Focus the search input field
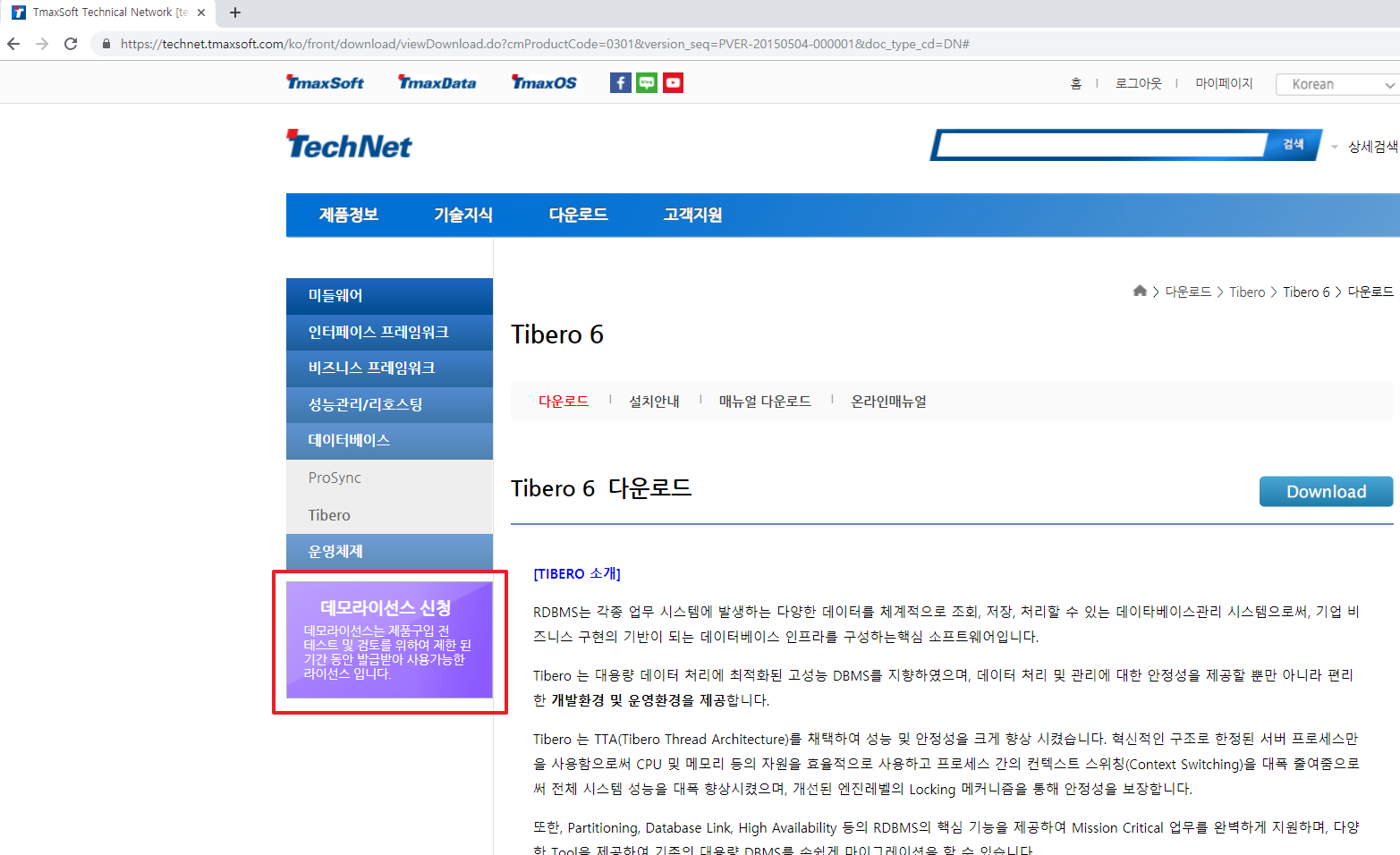This screenshot has width=1400, height=855. (1102, 145)
